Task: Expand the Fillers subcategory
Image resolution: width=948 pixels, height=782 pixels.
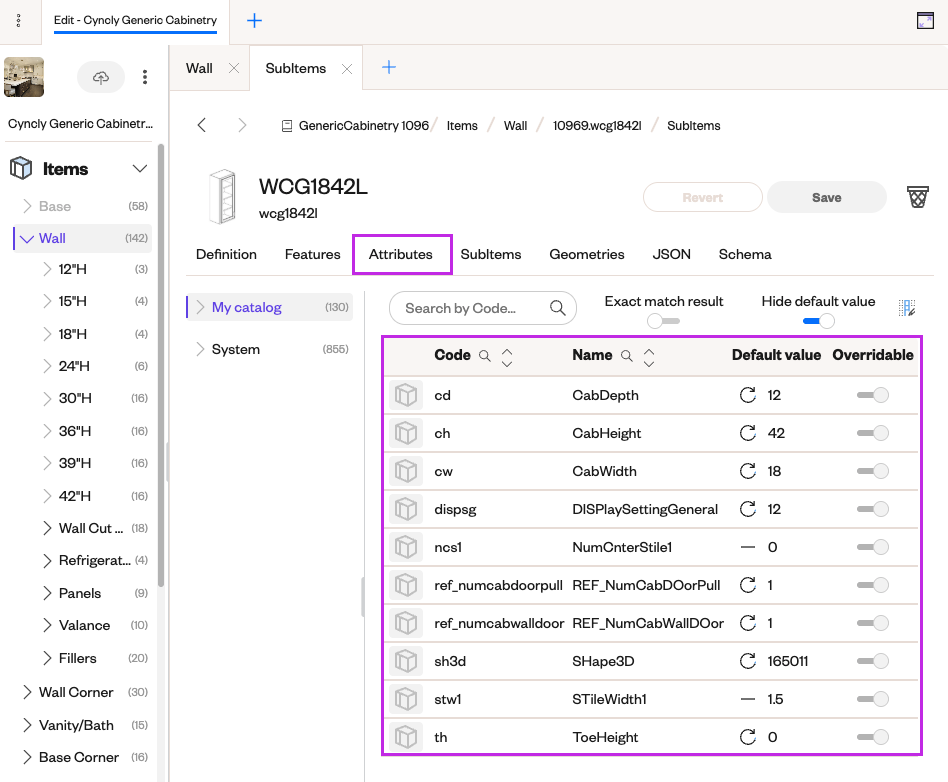Action: coord(47,658)
